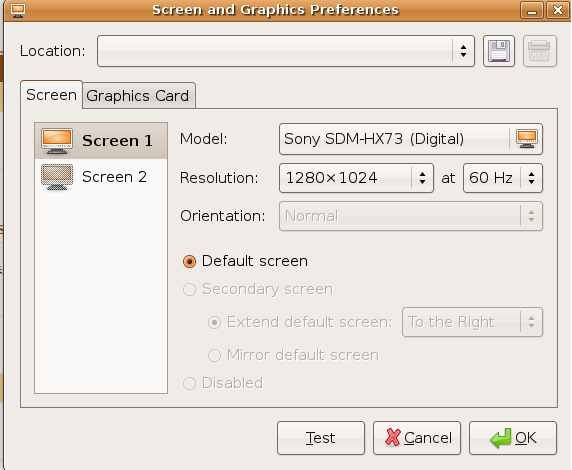Viewport: 572px width, 470px height.
Task: Switch to the Graphics Card tab
Action: [139, 96]
